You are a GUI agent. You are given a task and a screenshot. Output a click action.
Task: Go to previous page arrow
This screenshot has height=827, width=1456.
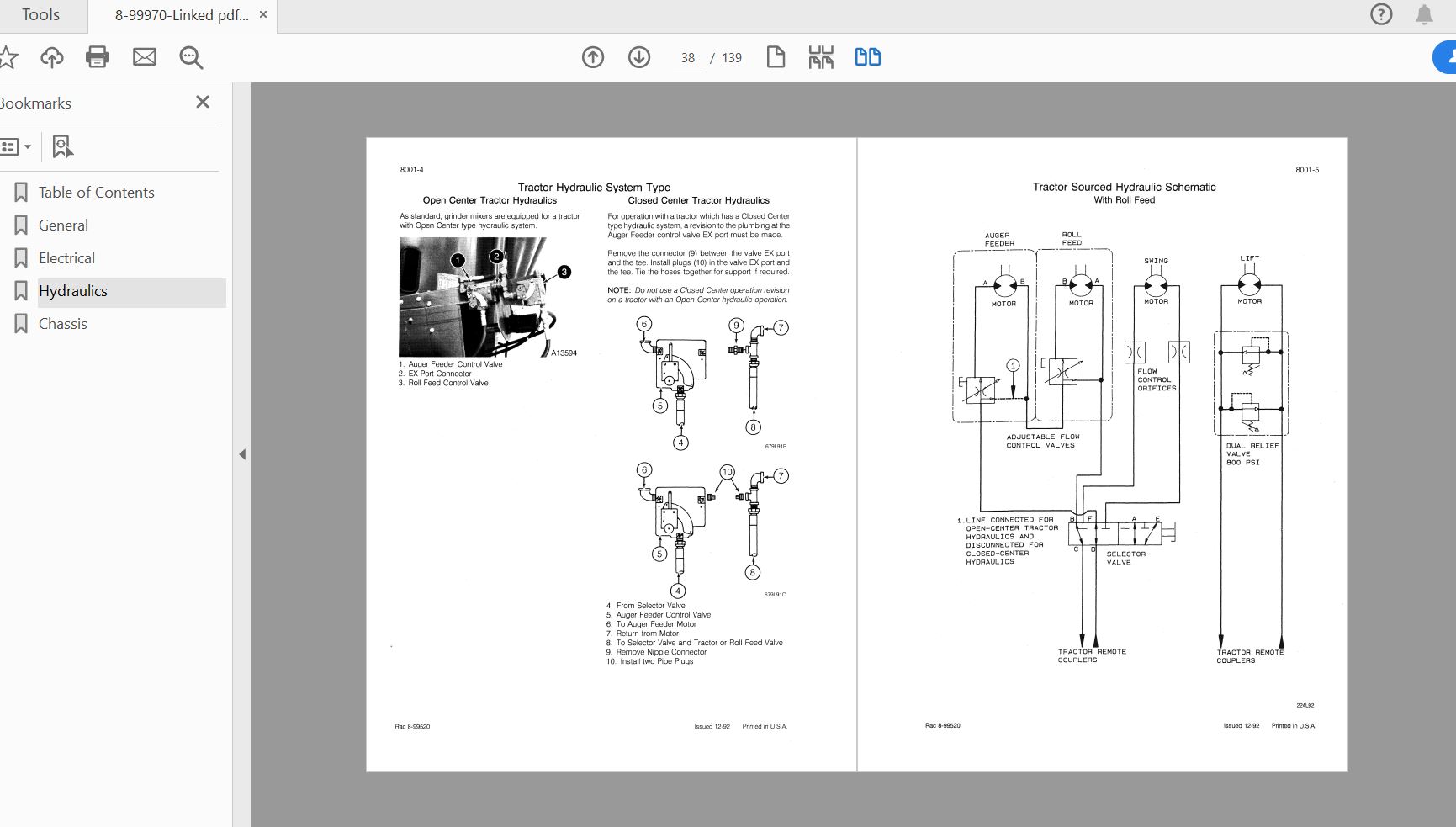point(593,57)
